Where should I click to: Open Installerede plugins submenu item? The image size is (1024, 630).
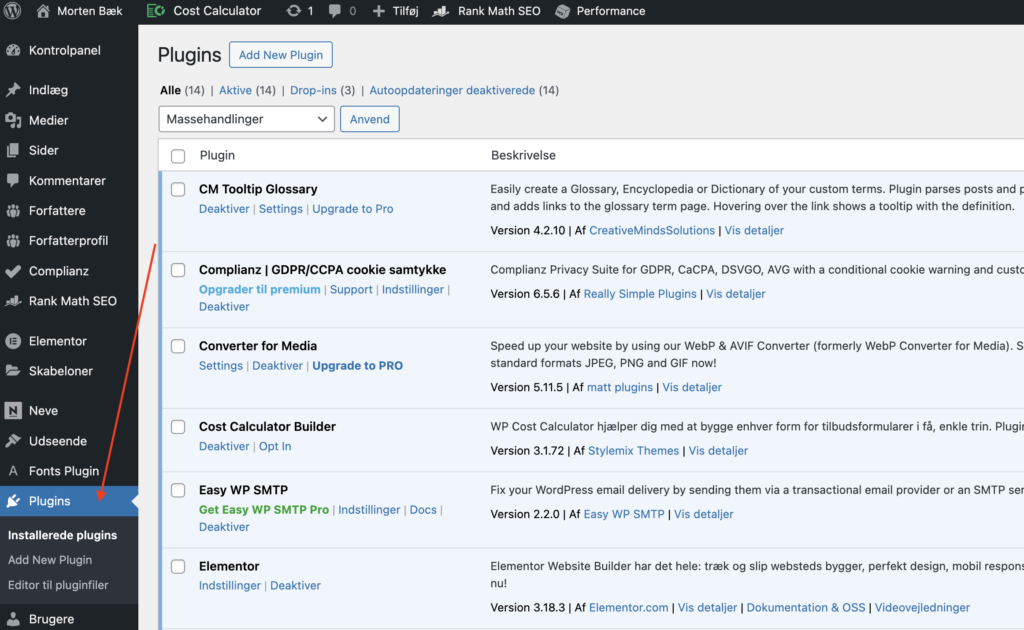(62, 535)
